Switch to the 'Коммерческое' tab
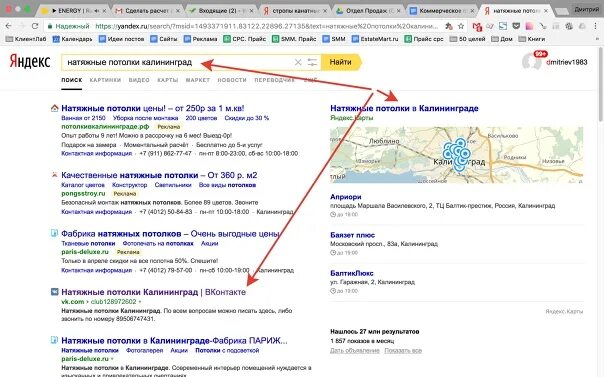This screenshot has height=377, width=604. [441, 11]
